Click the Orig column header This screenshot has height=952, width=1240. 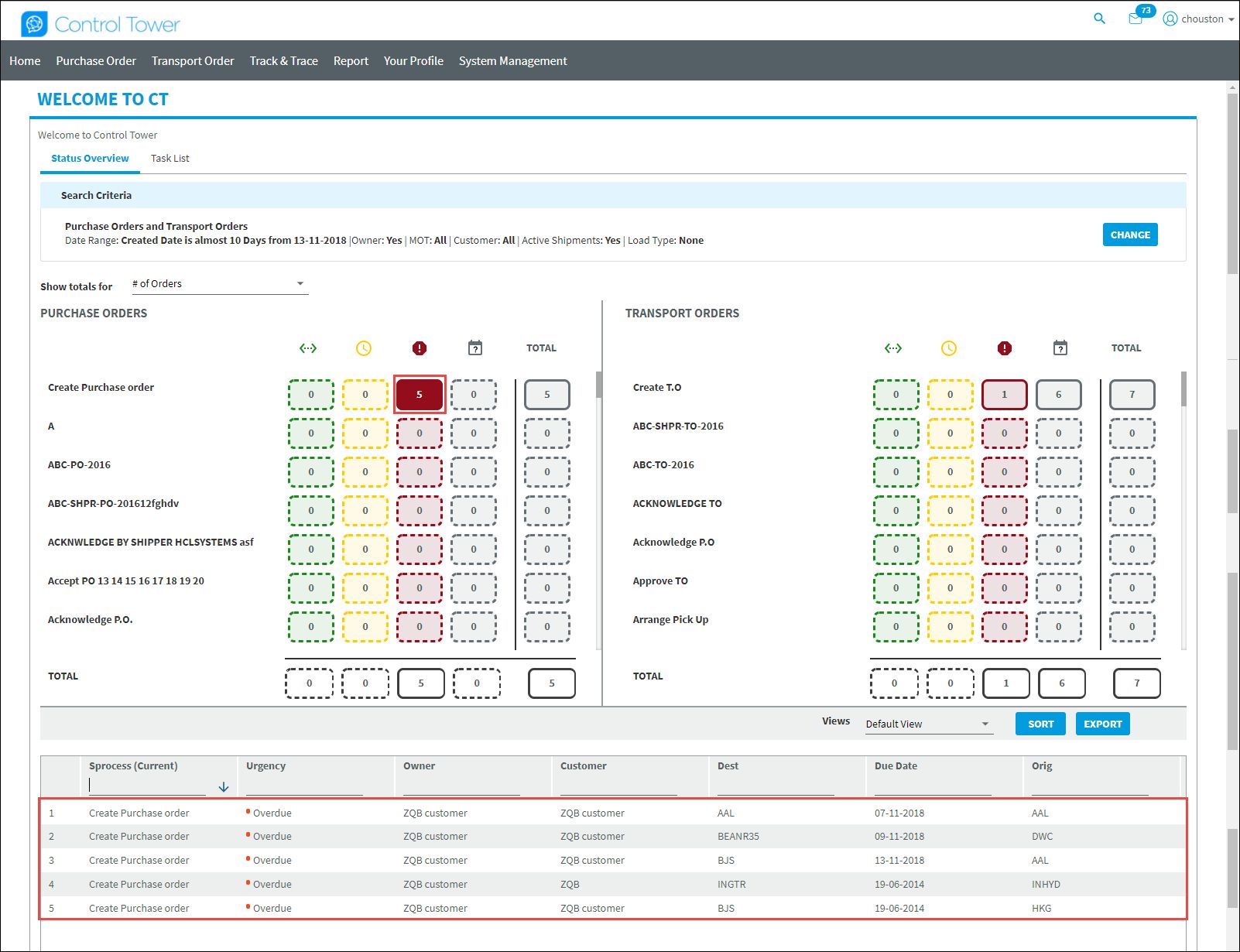point(1042,765)
